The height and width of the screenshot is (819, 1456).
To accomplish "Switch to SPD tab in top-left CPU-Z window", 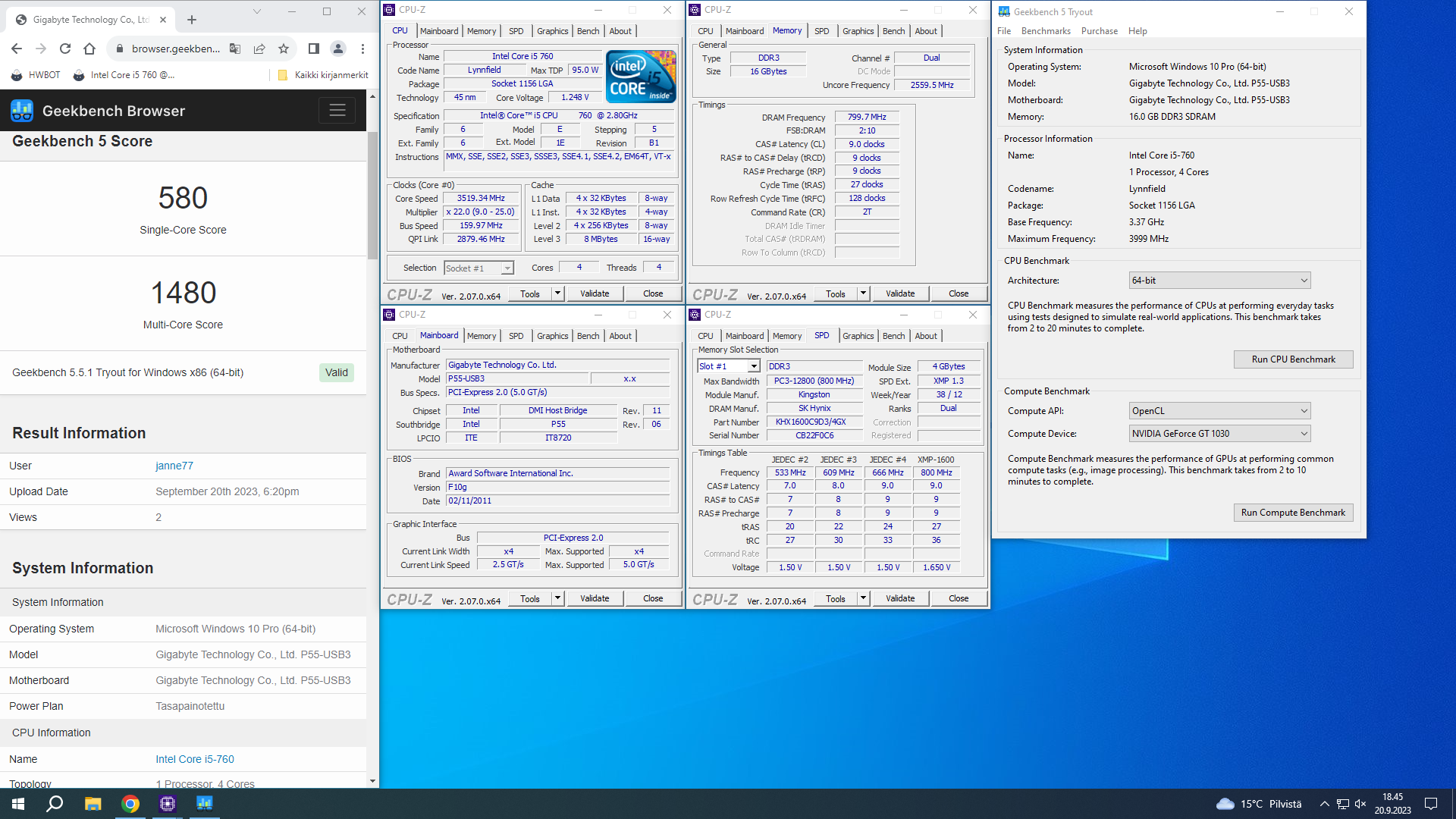I will [x=516, y=31].
